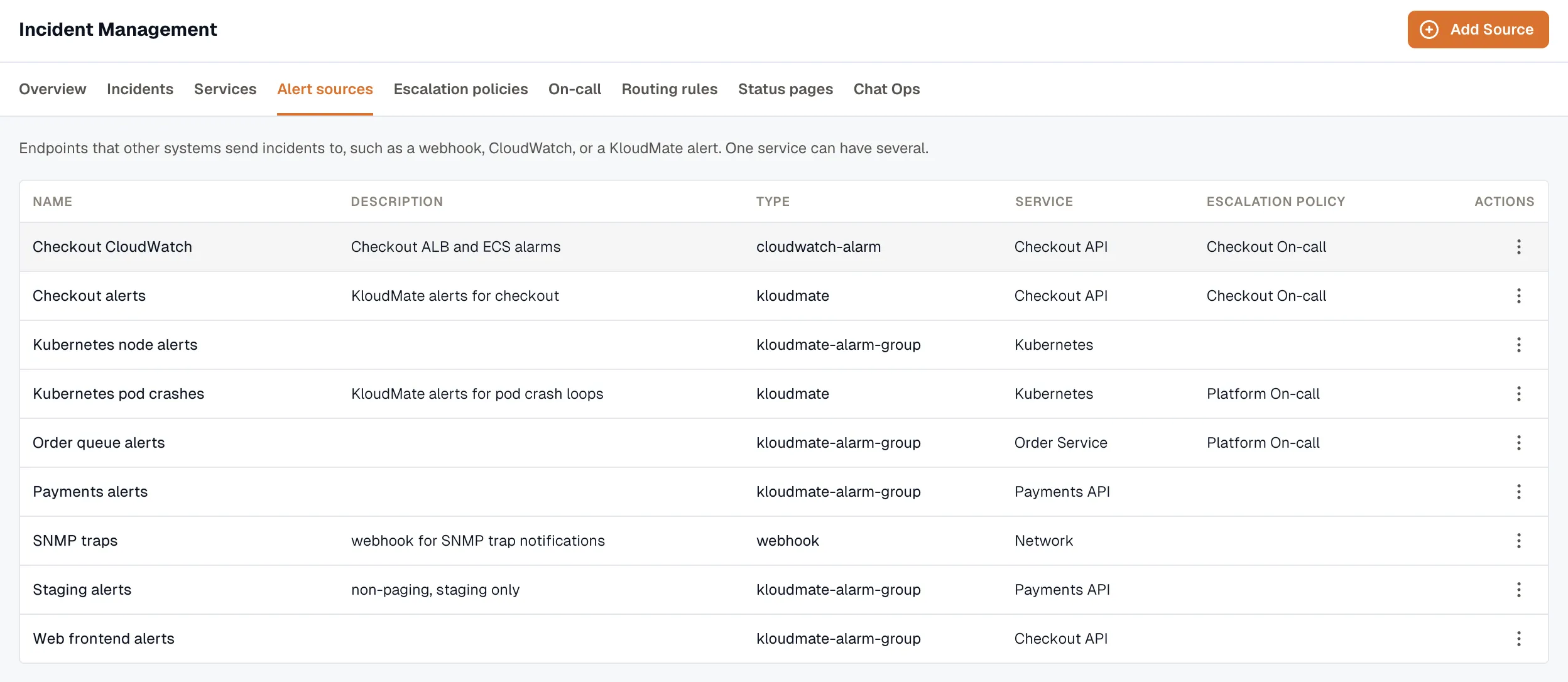Viewport: 1568px width, 682px height.
Task: Open actions menu for SNMP traps
Action: click(1518, 541)
